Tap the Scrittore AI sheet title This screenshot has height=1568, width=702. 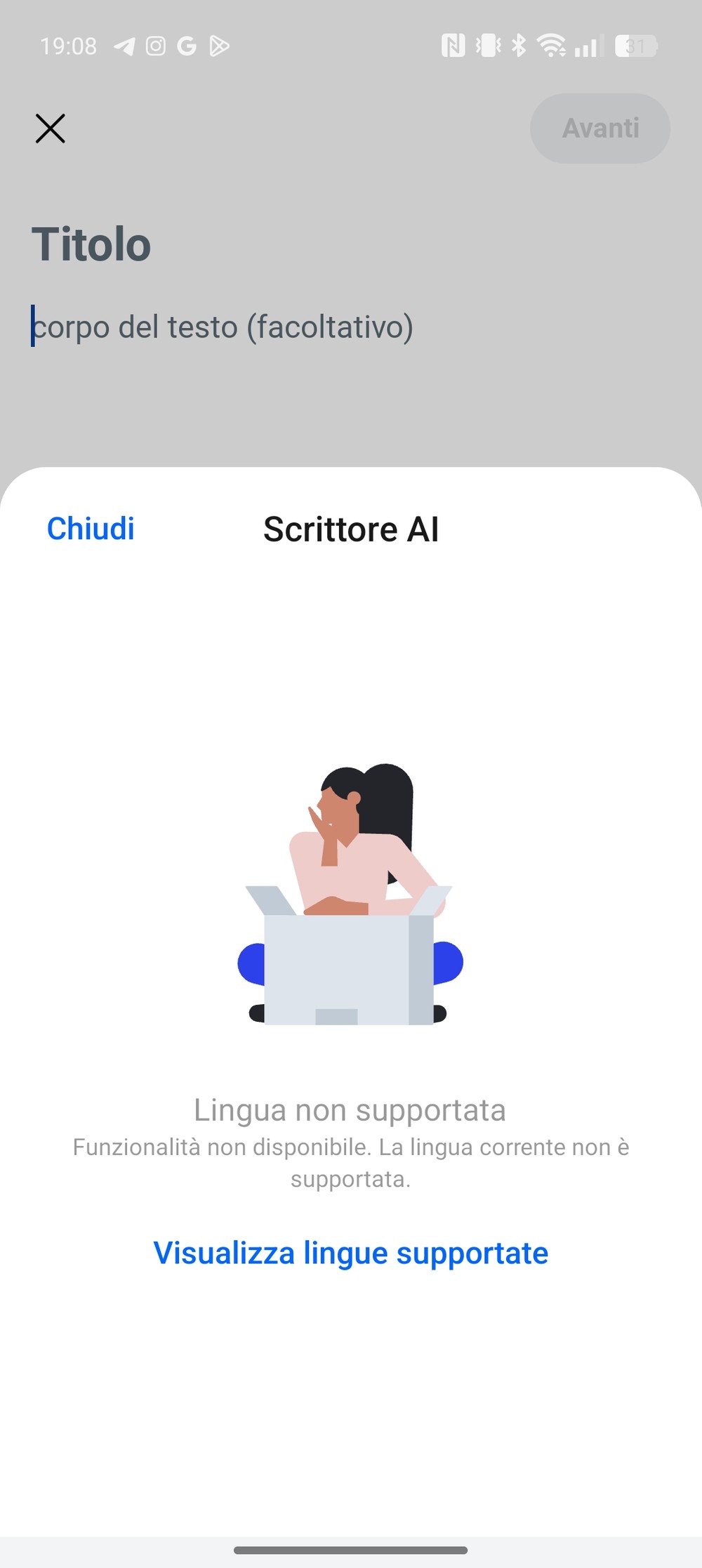coord(351,529)
